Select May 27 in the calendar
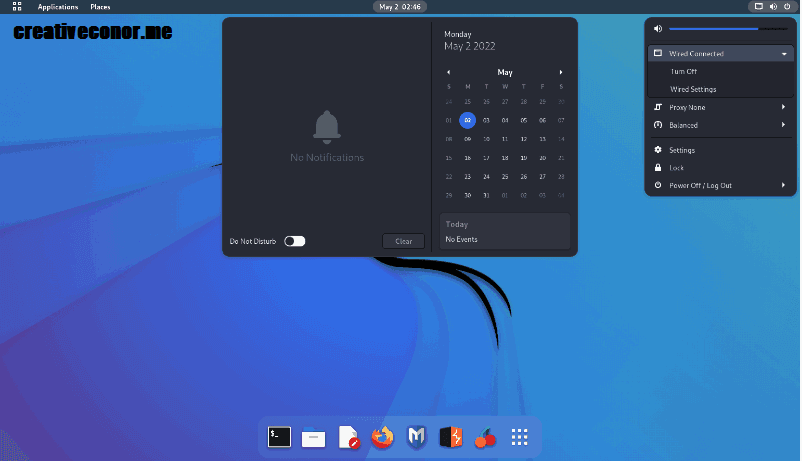 (x=542, y=177)
